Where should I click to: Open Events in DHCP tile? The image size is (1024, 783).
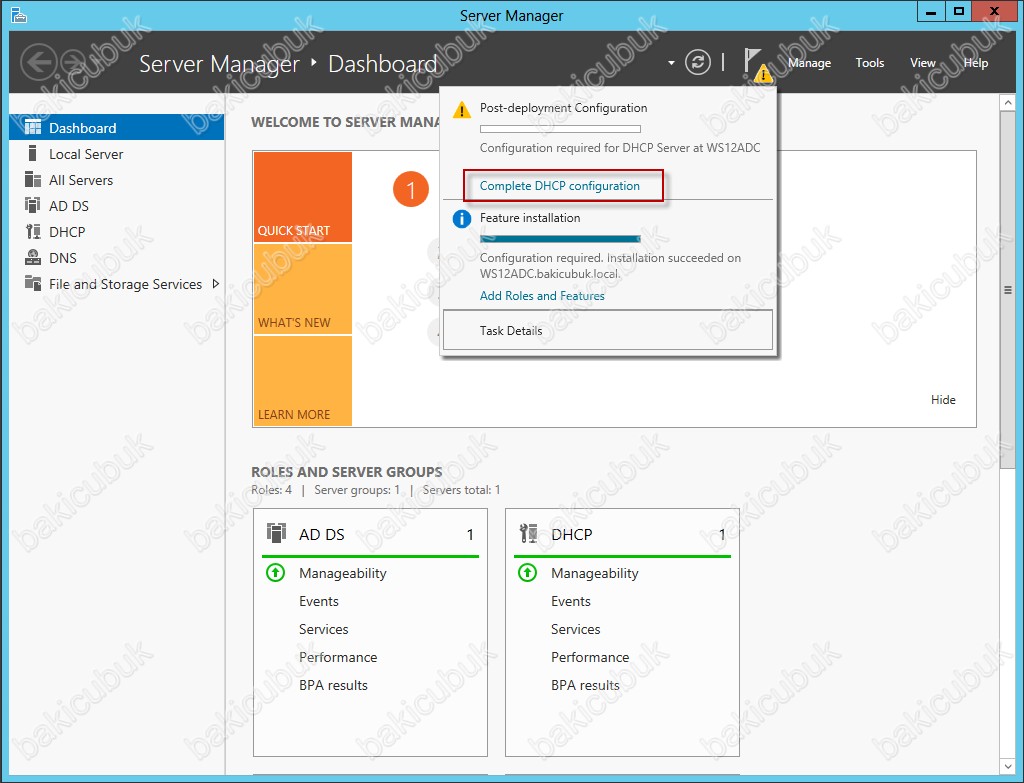tap(571, 601)
